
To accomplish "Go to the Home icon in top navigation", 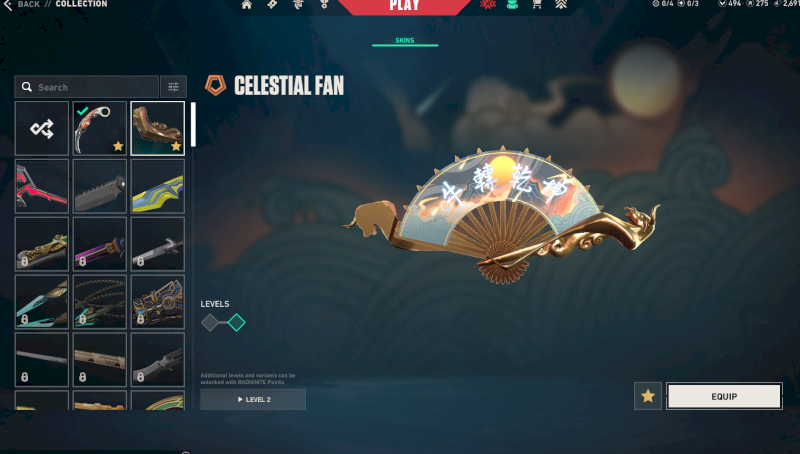I will [246, 5].
